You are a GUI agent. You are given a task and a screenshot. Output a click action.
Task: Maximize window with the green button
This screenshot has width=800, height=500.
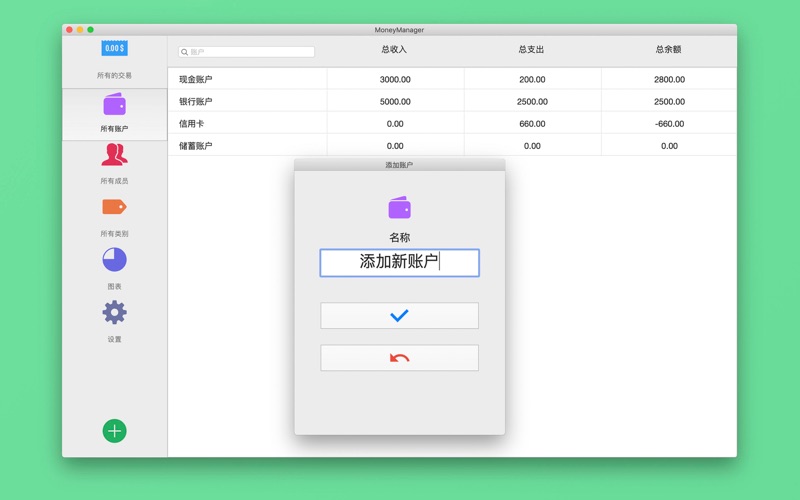(x=90, y=30)
